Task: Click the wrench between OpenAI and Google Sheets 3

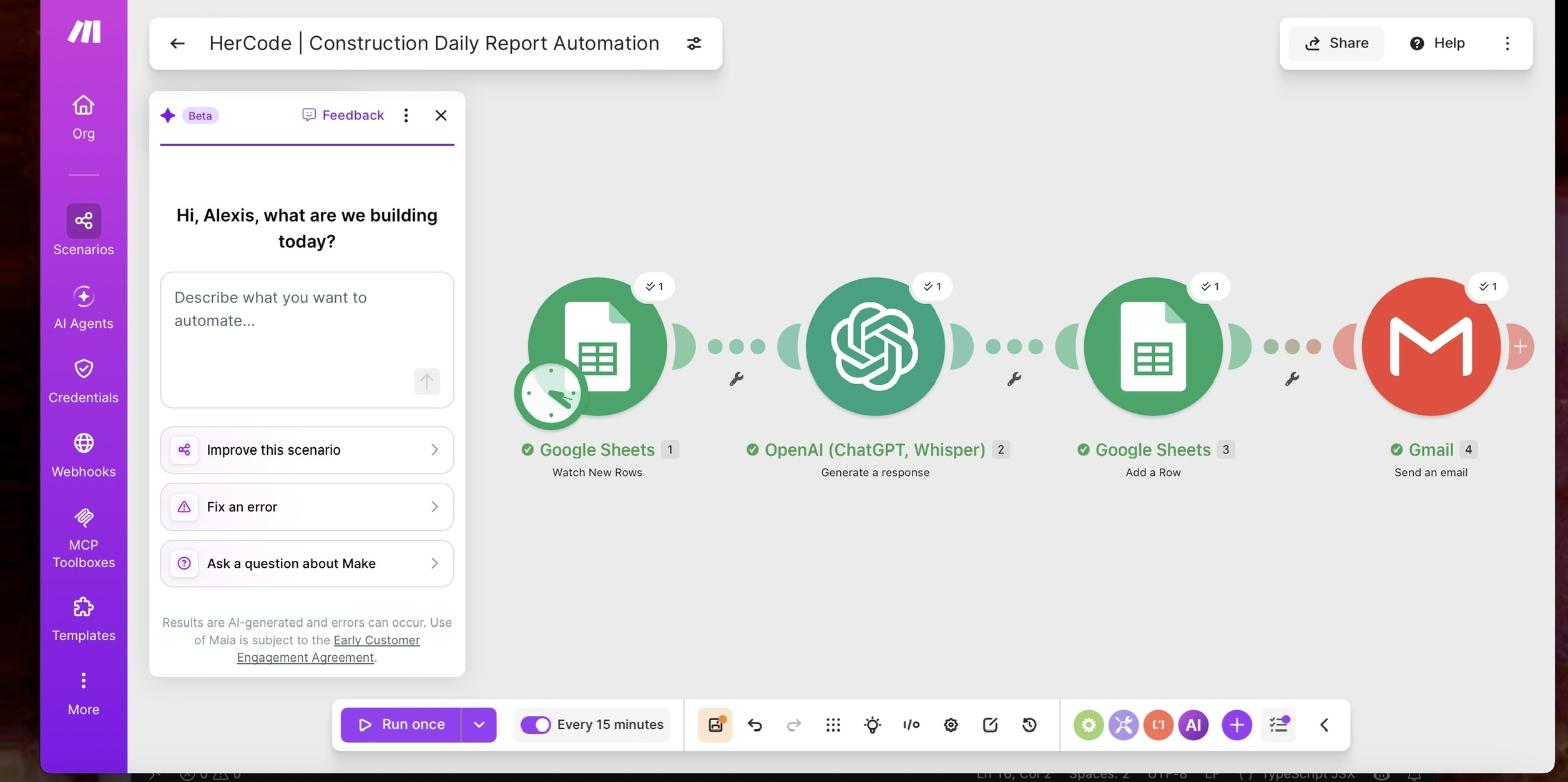Action: pyautogui.click(x=1014, y=379)
